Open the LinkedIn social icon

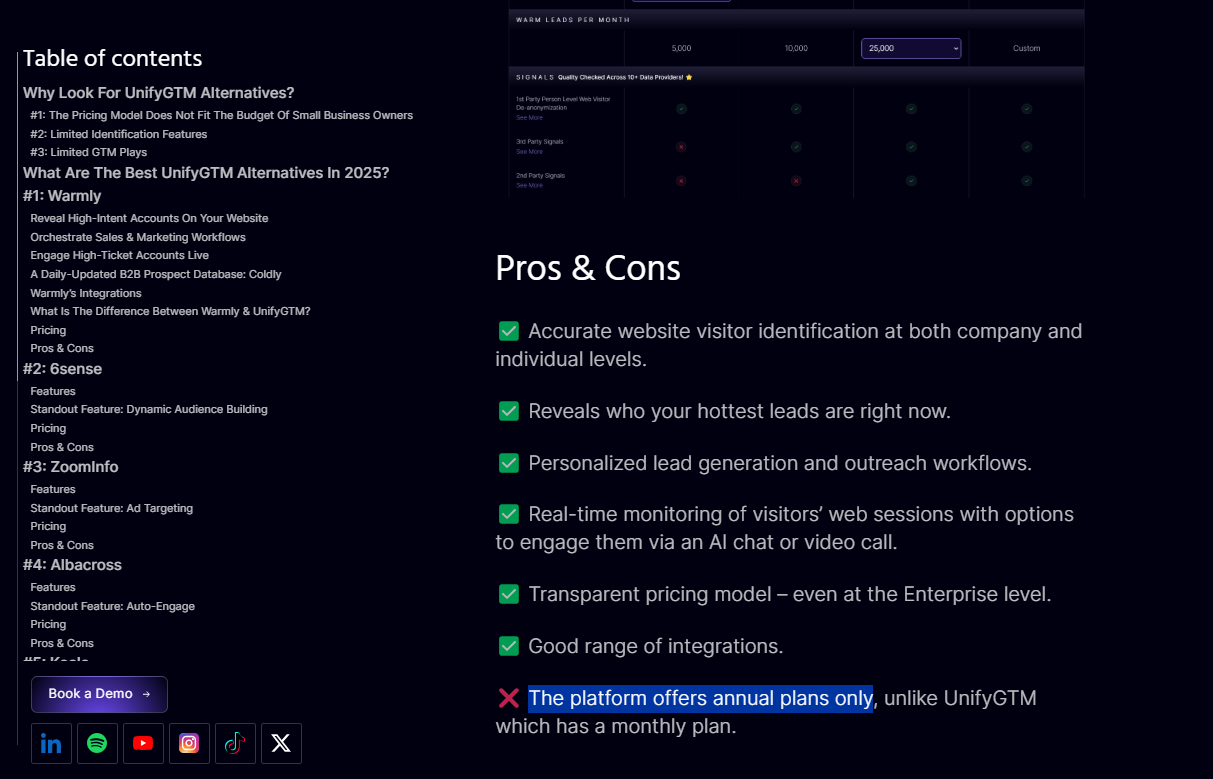(x=51, y=743)
